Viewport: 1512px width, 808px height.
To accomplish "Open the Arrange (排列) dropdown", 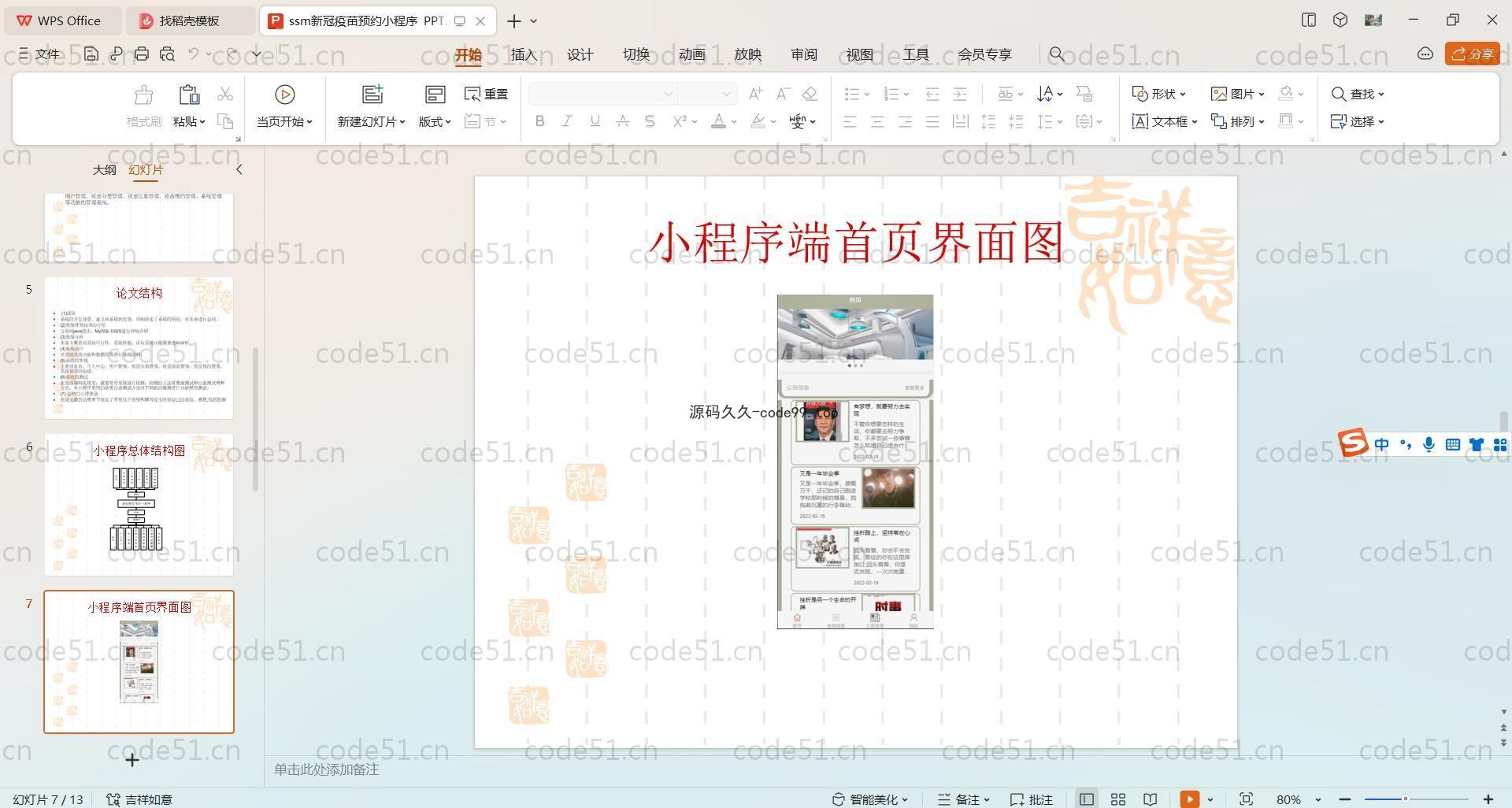I will [x=1237, y=121].
